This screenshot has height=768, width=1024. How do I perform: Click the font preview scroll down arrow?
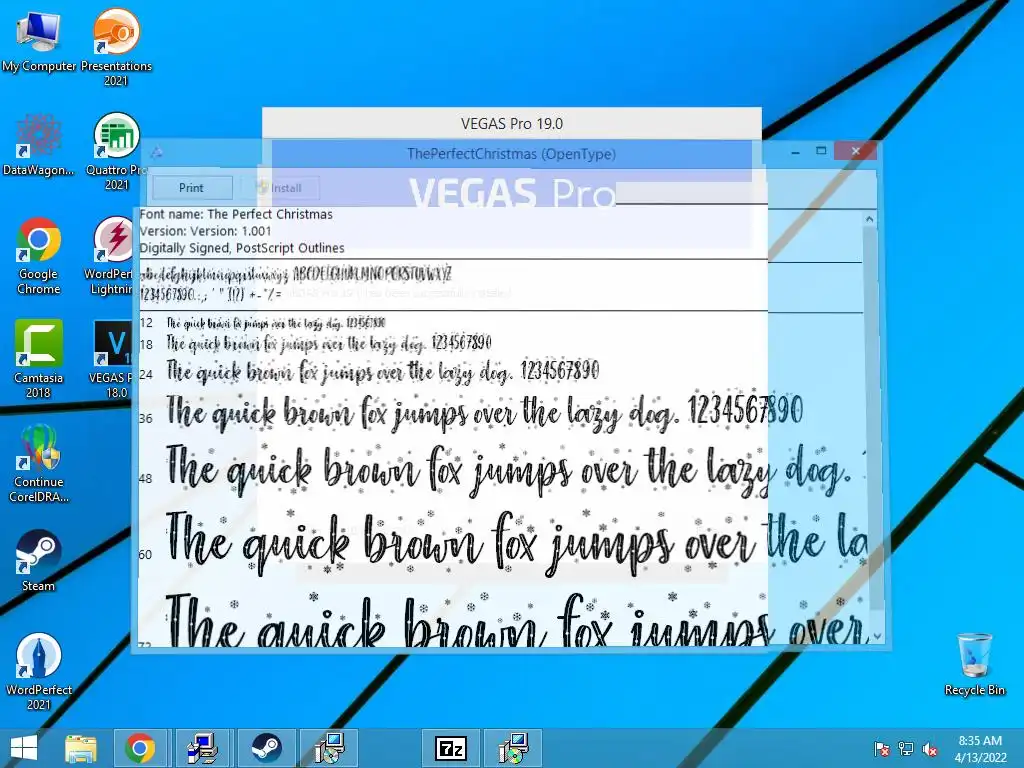tap(877, 635)
